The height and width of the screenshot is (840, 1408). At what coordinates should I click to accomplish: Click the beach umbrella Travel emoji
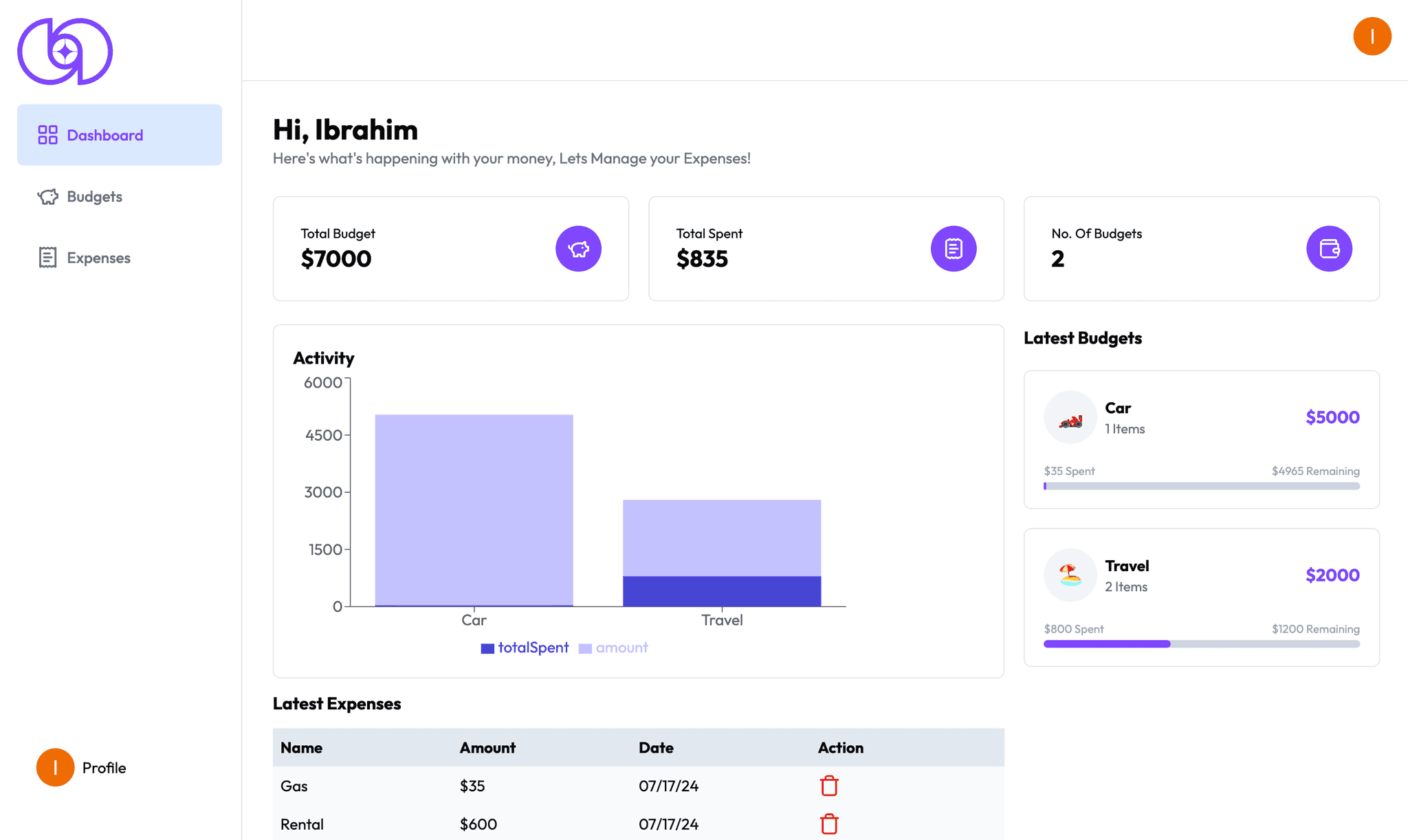click(x=1070, y=575)
